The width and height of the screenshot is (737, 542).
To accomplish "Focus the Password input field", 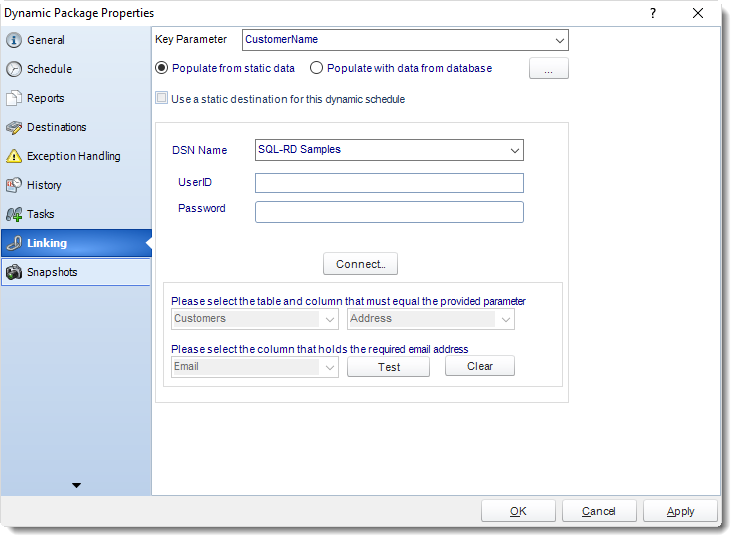I will point(389,212).
